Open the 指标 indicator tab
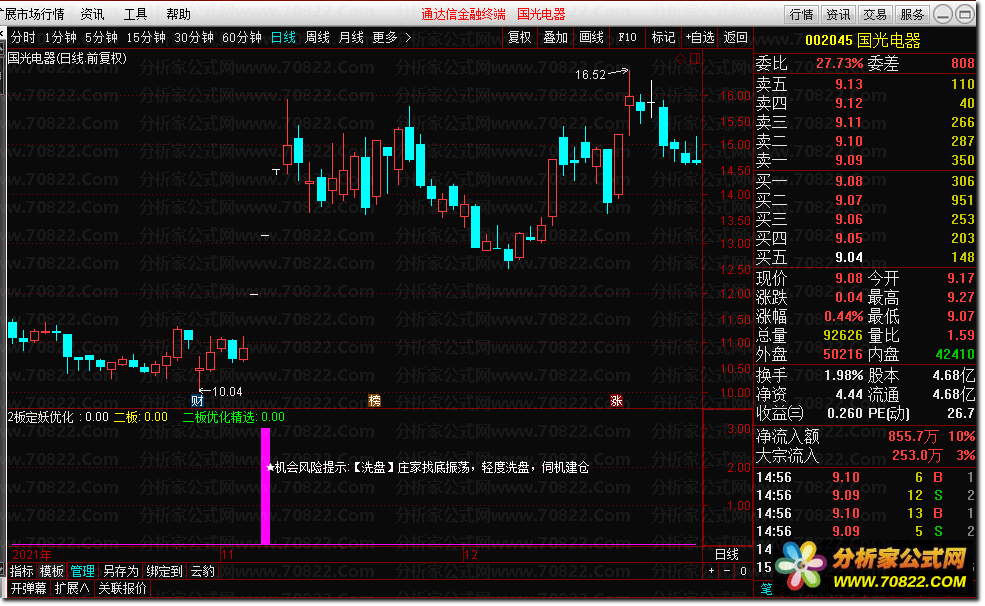 pyautogui.click(x=22, y=571)
